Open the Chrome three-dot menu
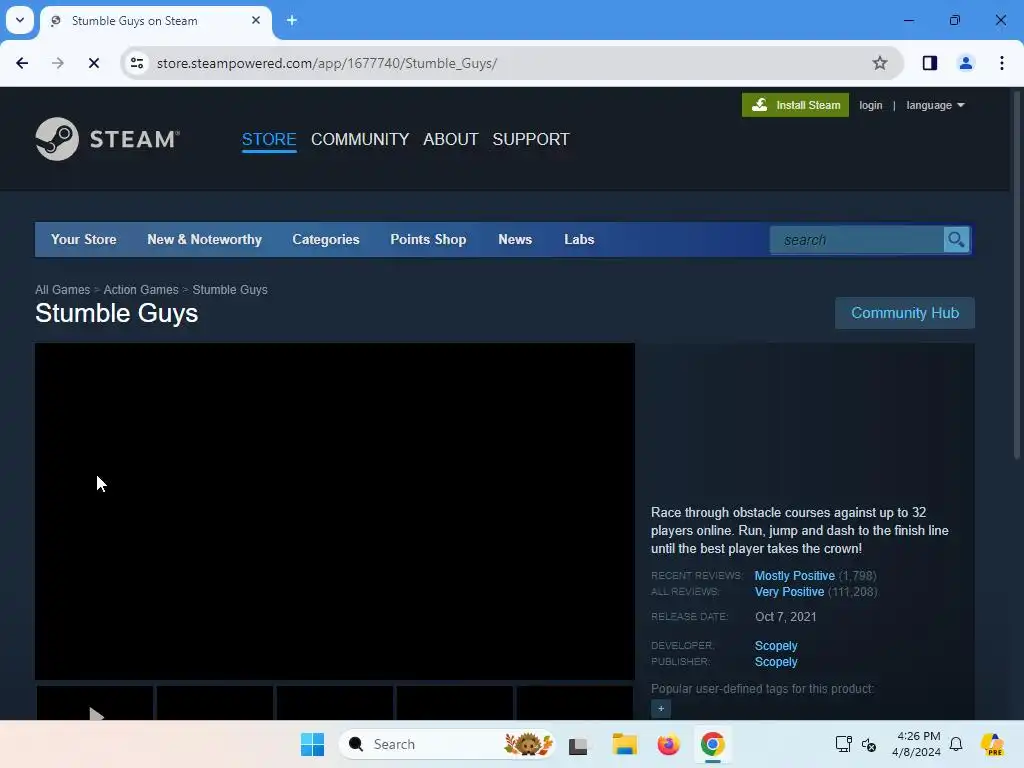 click(1001, 63)
